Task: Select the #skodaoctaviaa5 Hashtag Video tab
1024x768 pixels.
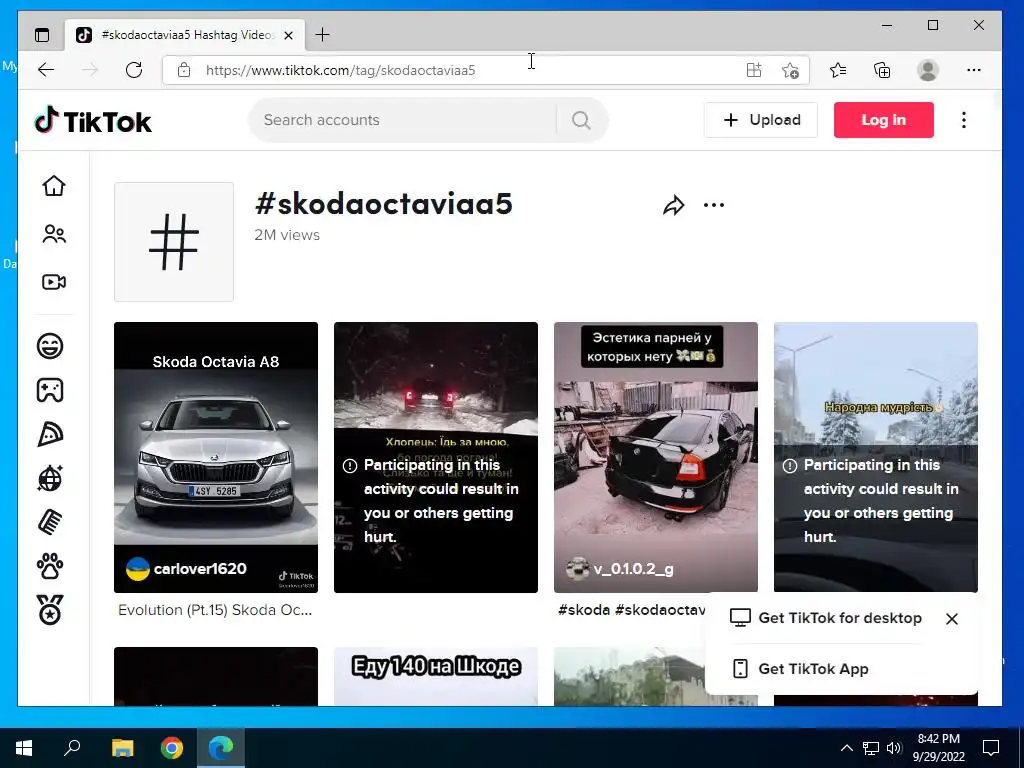Action: coord(184,35)
